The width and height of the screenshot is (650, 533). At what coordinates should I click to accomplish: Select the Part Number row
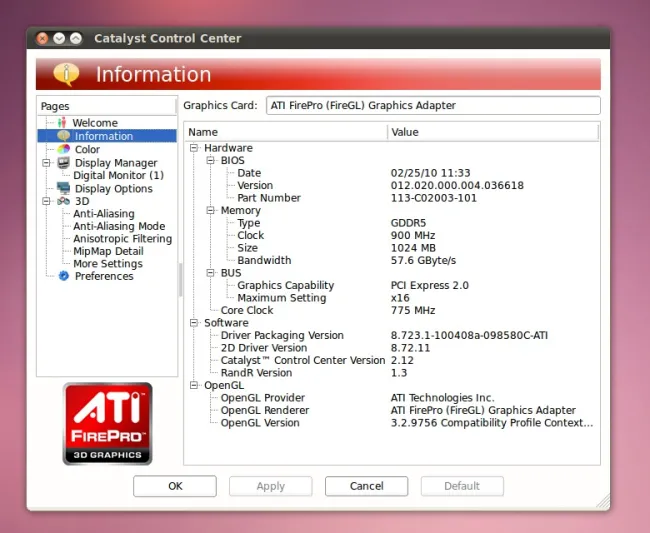pos(392,198)
